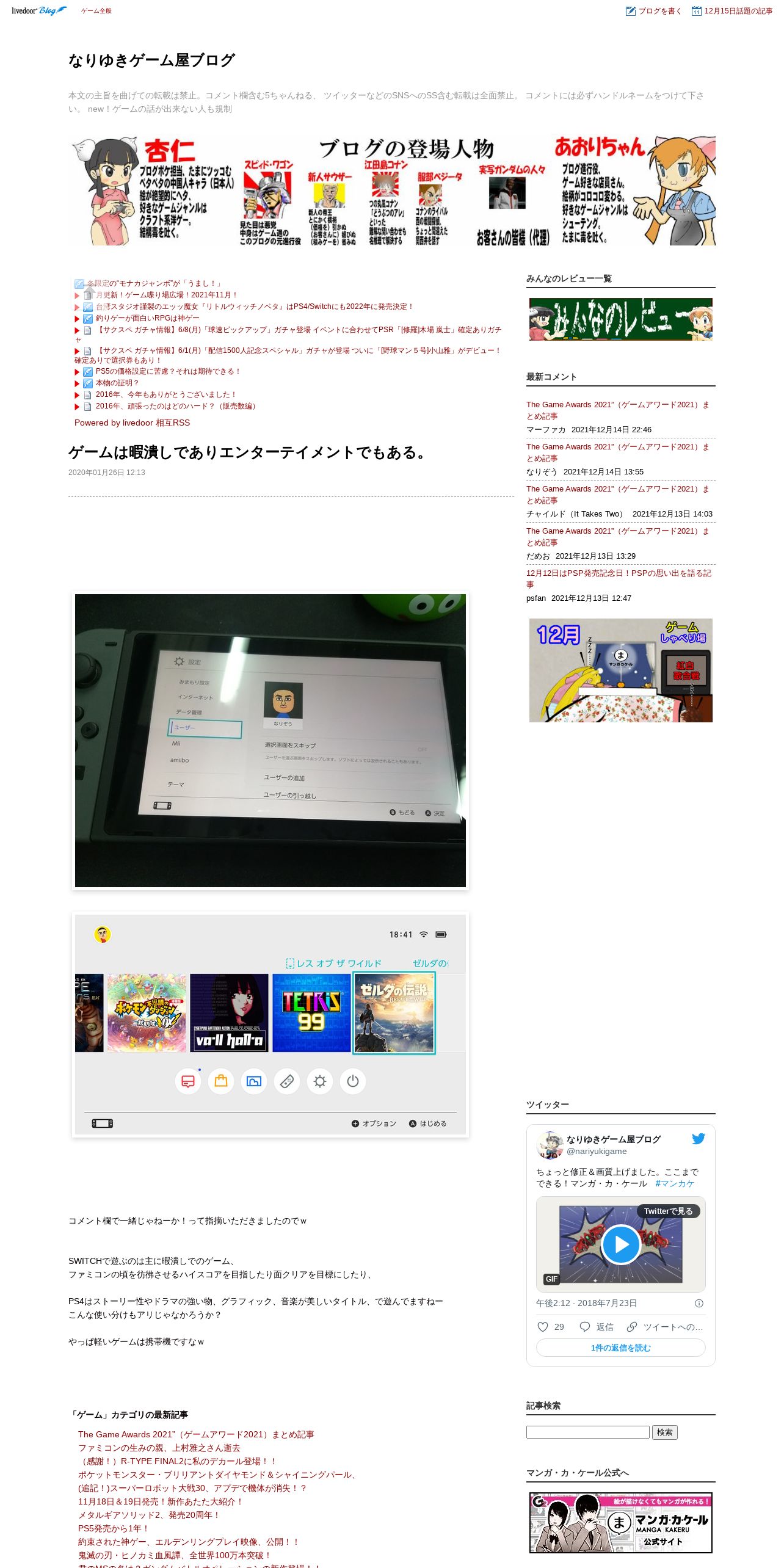Viewport: 784px width, 1568px height.
Task: Open PS5の価格設定に苦慮? link
Action: (169, 371)
